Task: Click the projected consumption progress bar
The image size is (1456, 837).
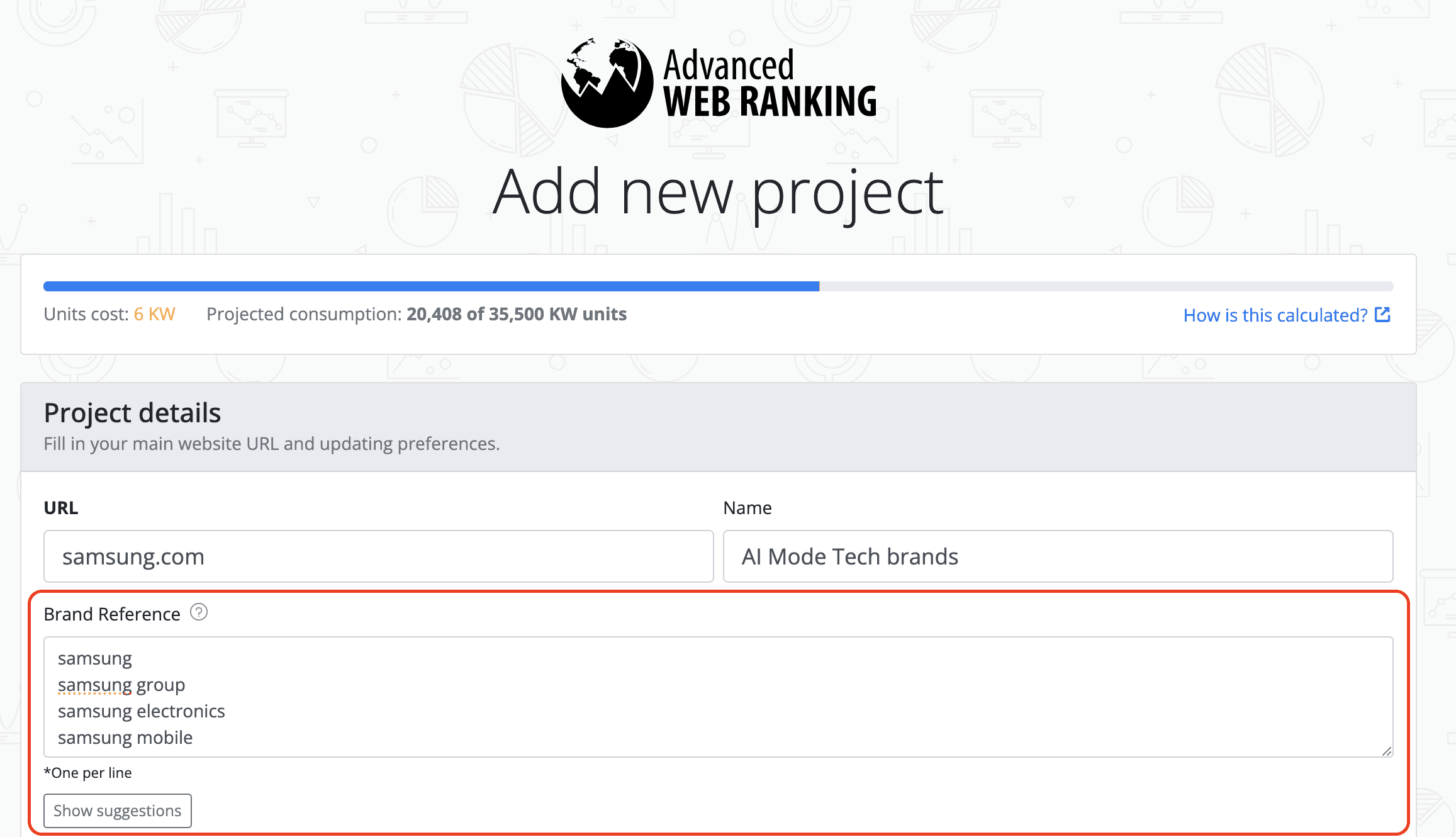Action: 719,286
